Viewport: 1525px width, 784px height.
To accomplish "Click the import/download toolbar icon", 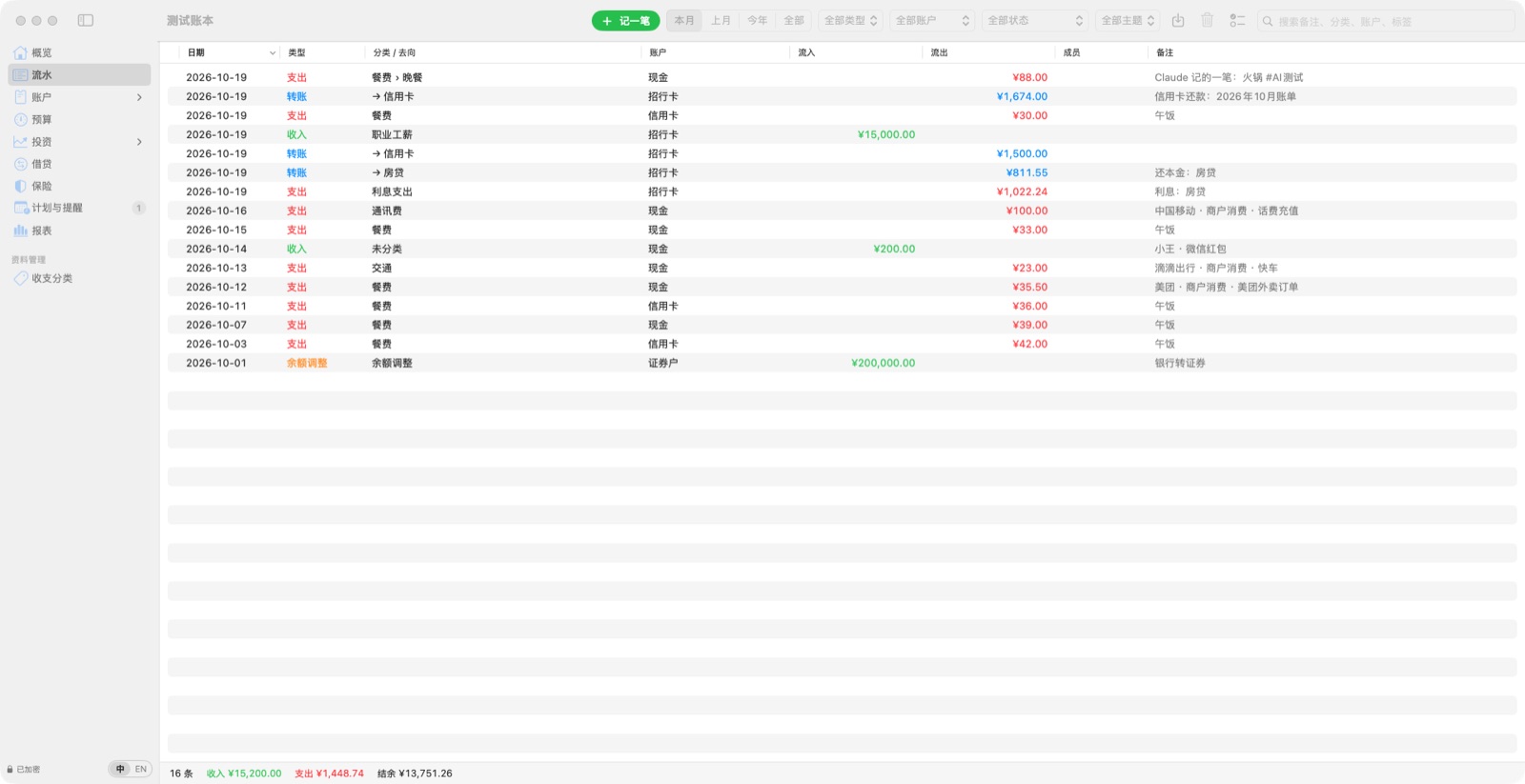I will coord(1178,20).
